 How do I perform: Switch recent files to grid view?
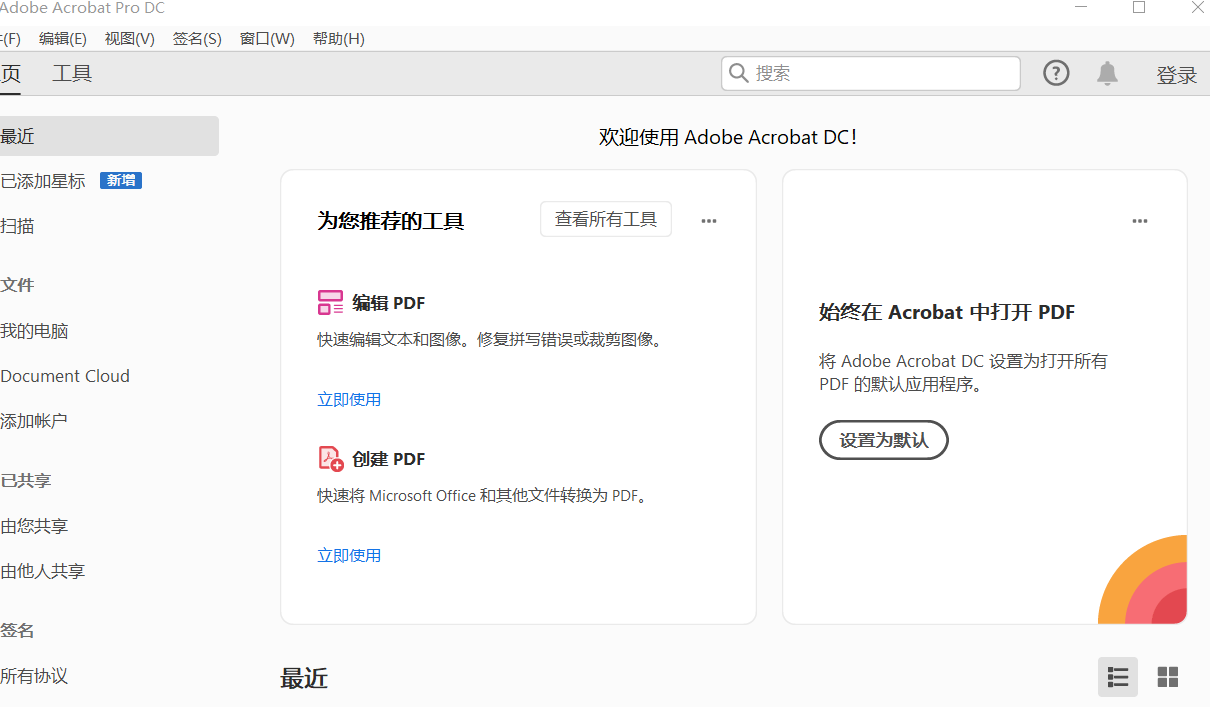(1167, 677)
